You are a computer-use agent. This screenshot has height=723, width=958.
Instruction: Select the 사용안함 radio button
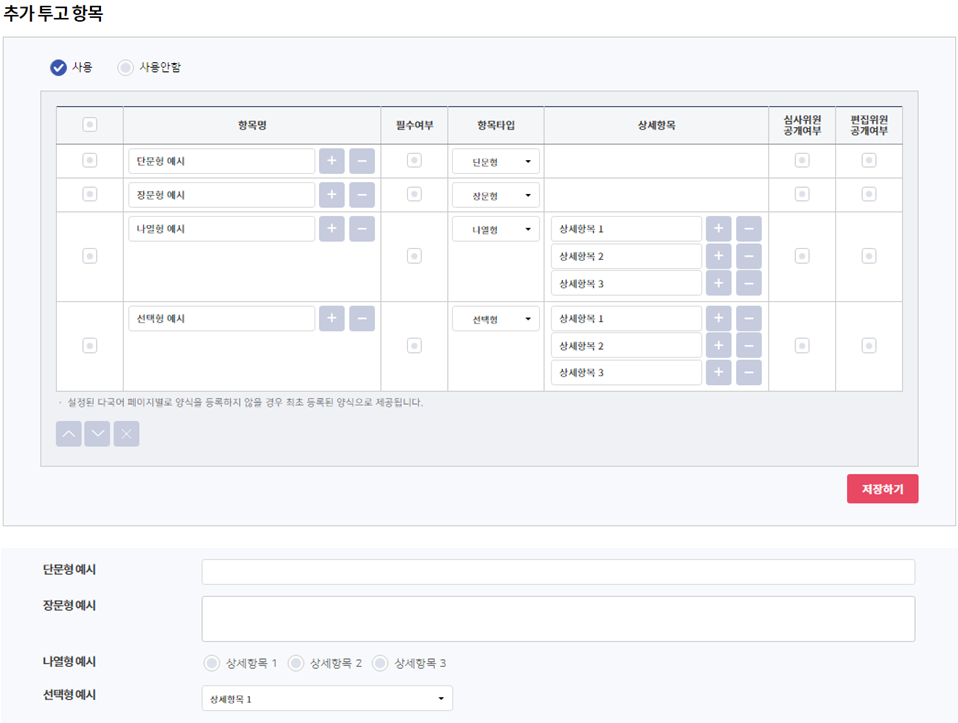tap(125, 68)
